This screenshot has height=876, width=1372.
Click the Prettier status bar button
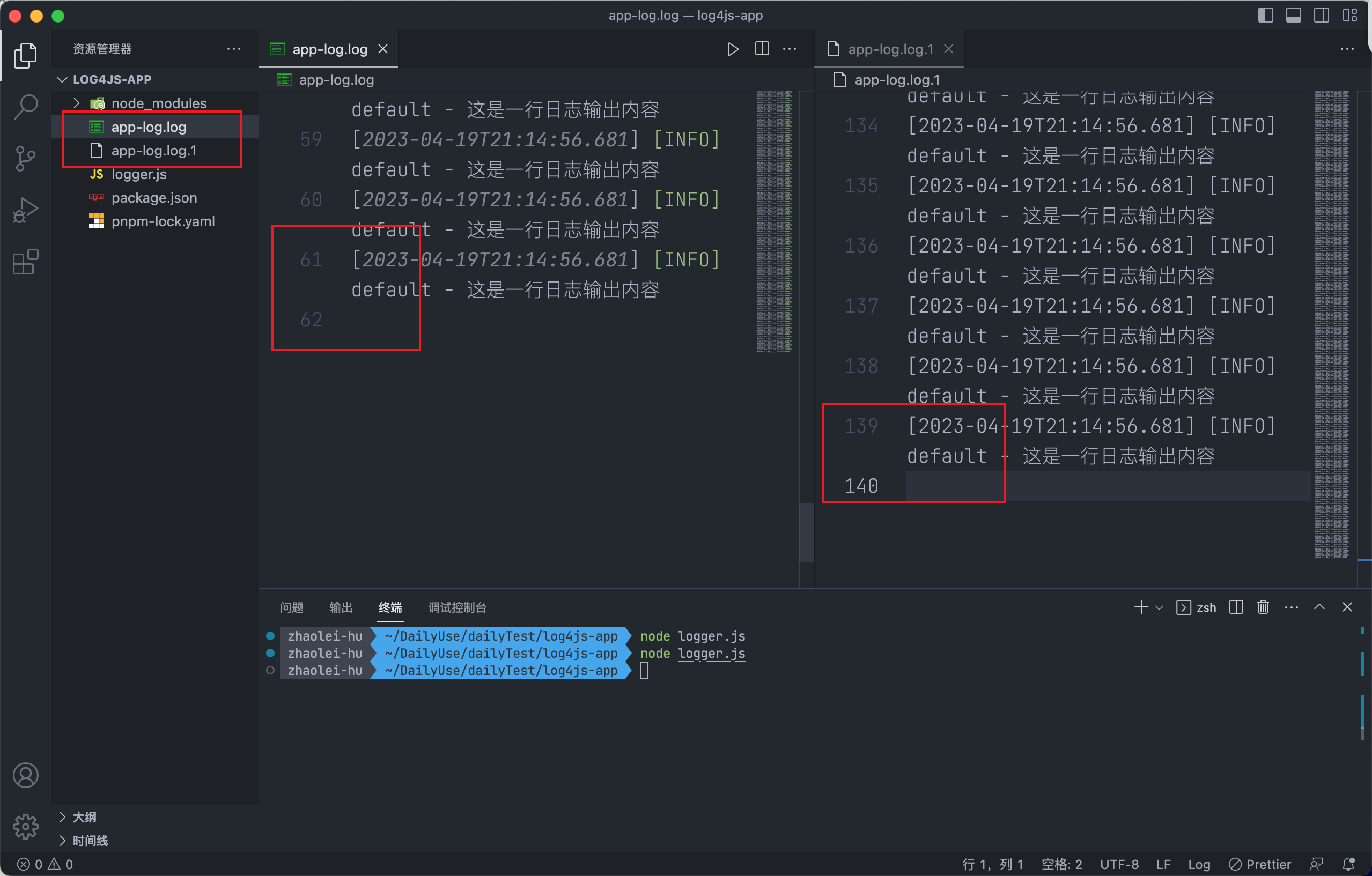[x=1260, y=864]
